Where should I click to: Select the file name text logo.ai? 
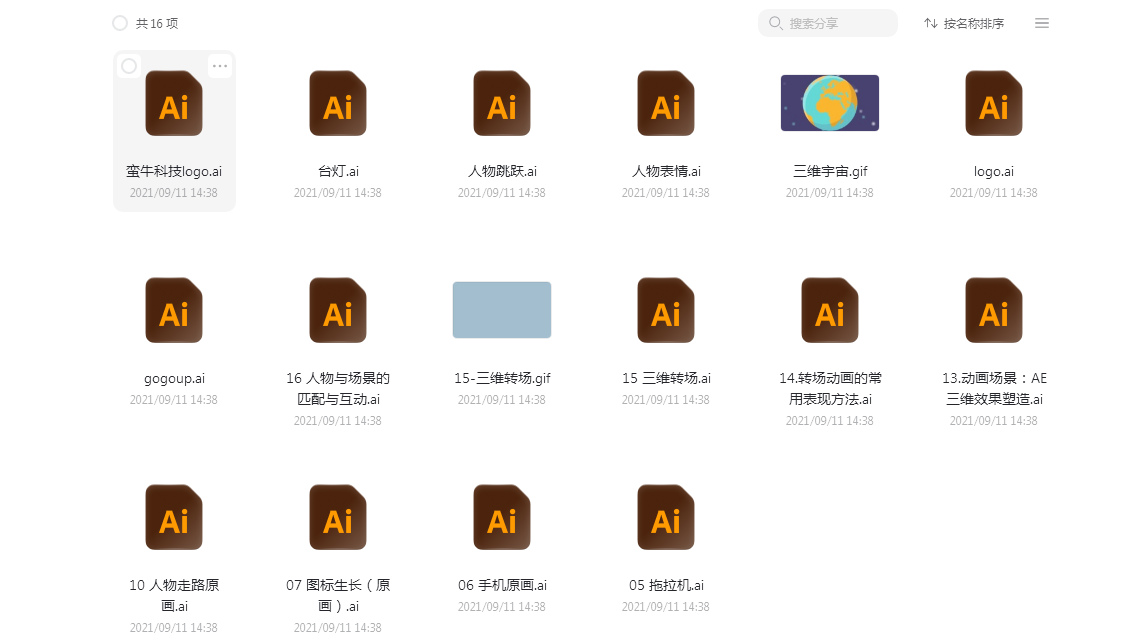[994, 171]
